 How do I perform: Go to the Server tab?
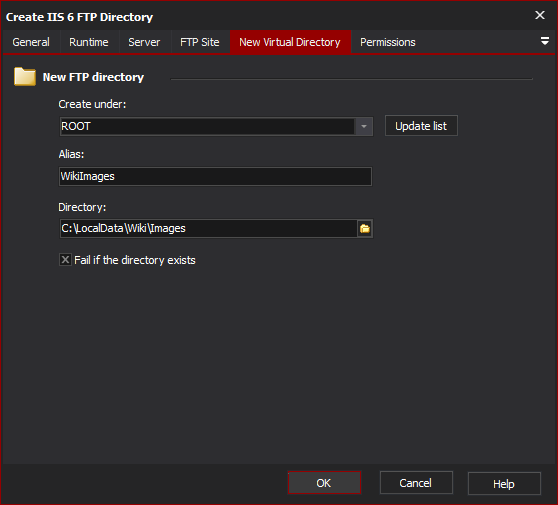tap(144, 42)
